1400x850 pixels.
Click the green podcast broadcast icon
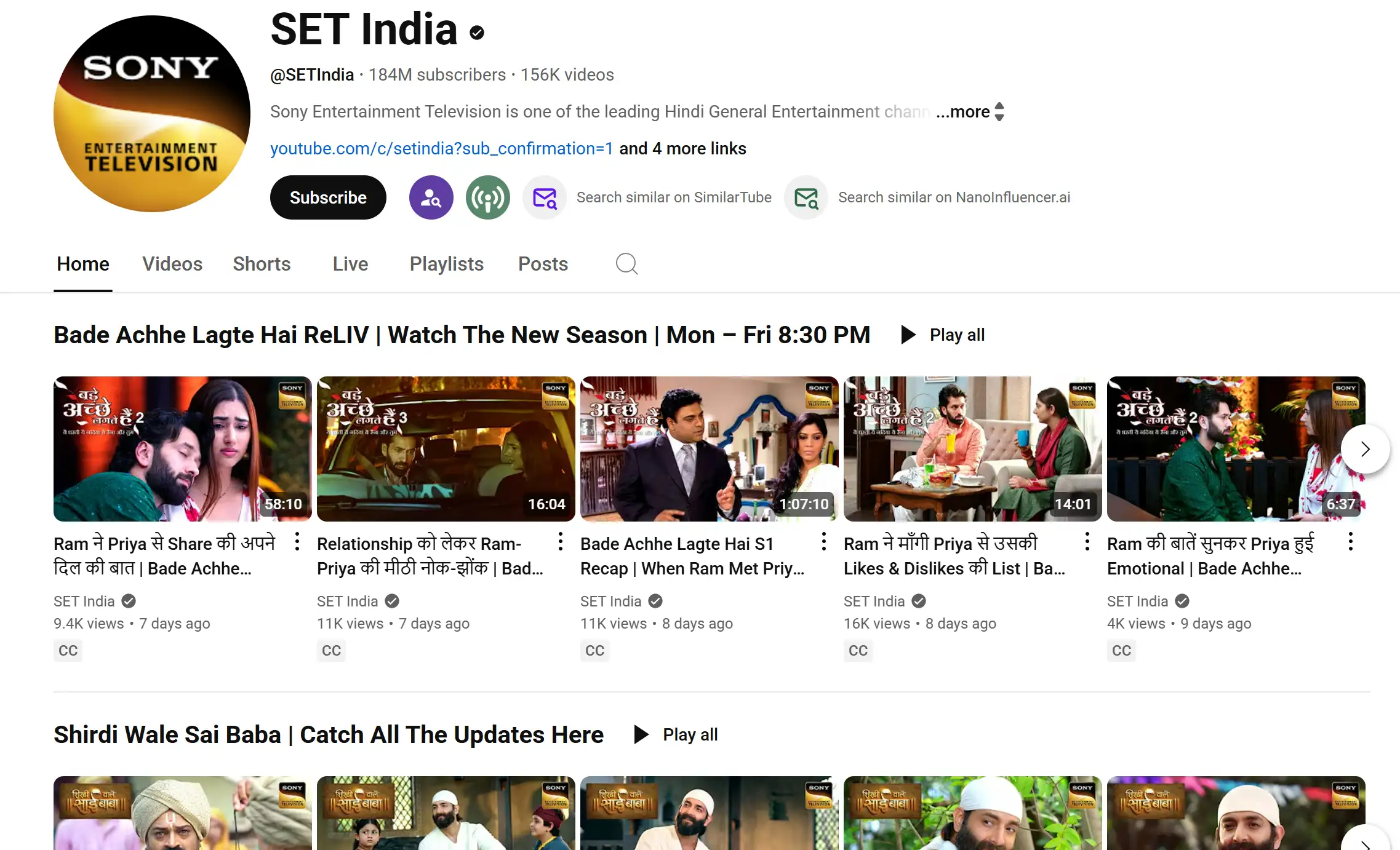click(487, 197)
